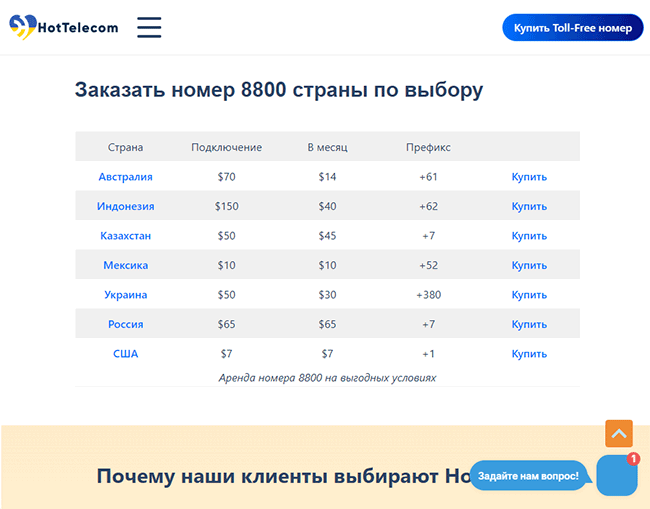The height and width of the screenshot is (509, 650).
Task: Click the Задайте нам вопрос! chat bubble
Action: pyautogui.click(x=528, y=476)
